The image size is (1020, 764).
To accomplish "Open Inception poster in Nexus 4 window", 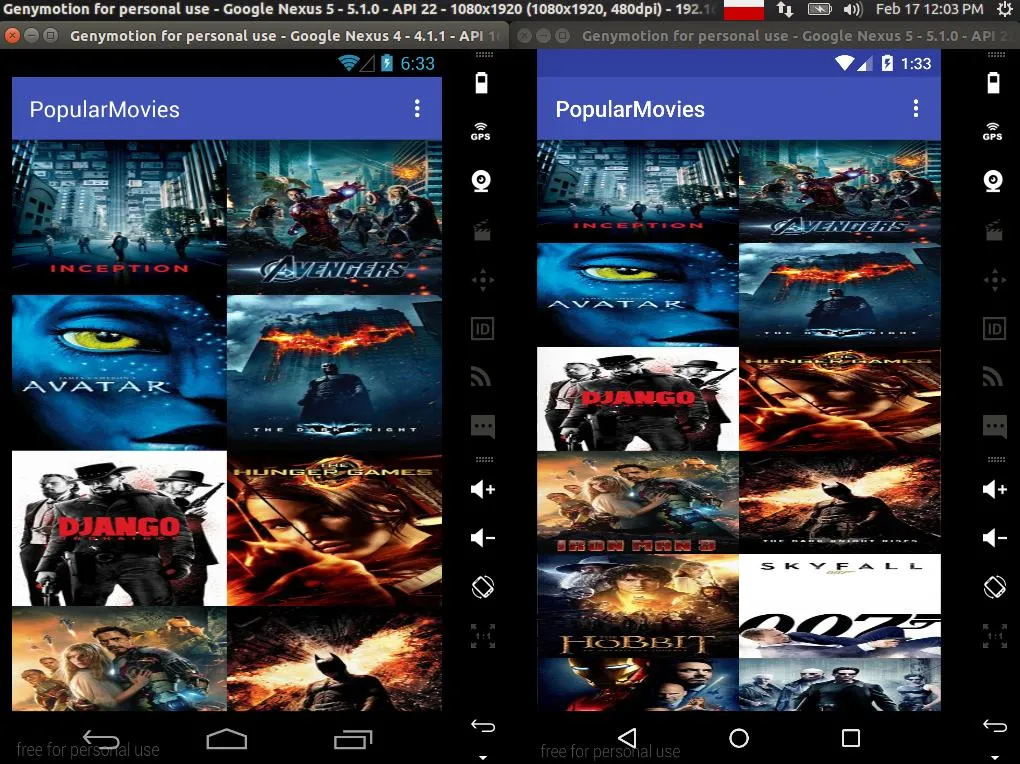I will point(119,217).
